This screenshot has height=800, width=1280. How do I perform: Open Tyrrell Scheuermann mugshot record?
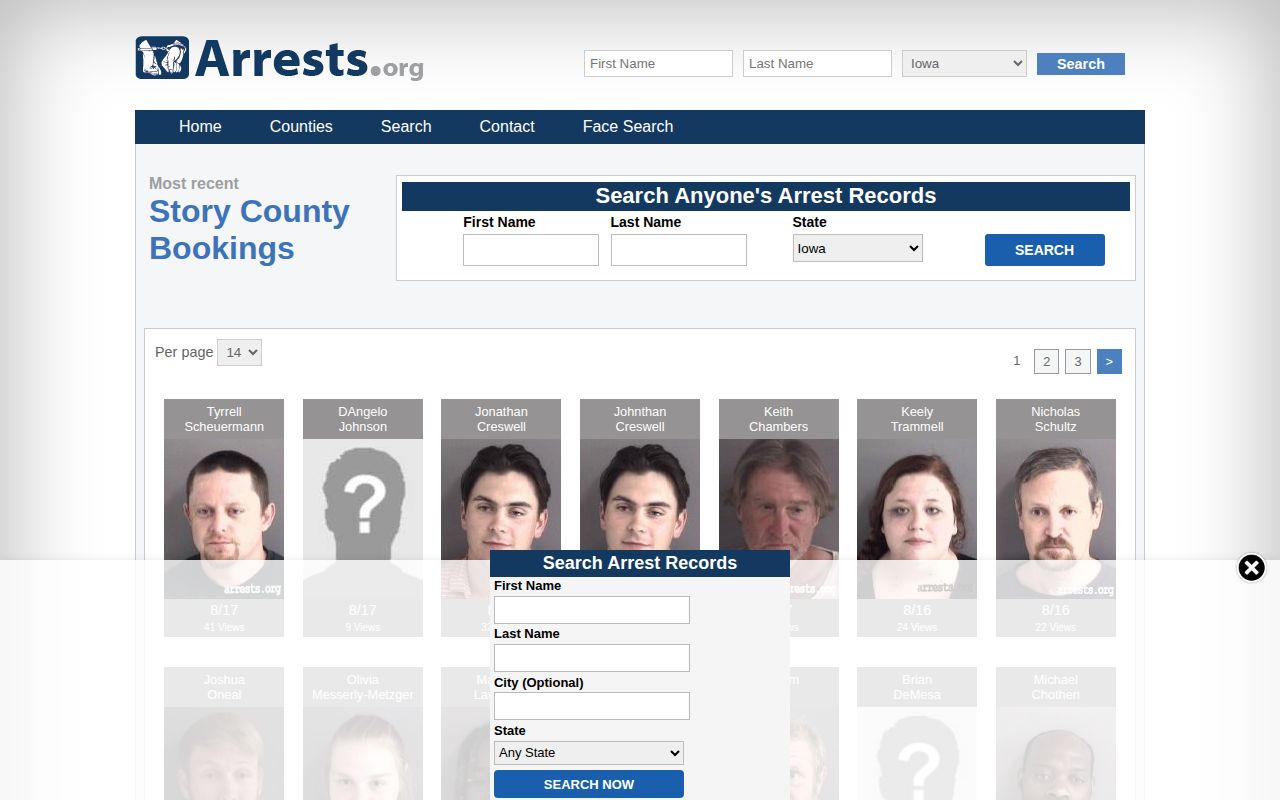[x=224, y=518]
